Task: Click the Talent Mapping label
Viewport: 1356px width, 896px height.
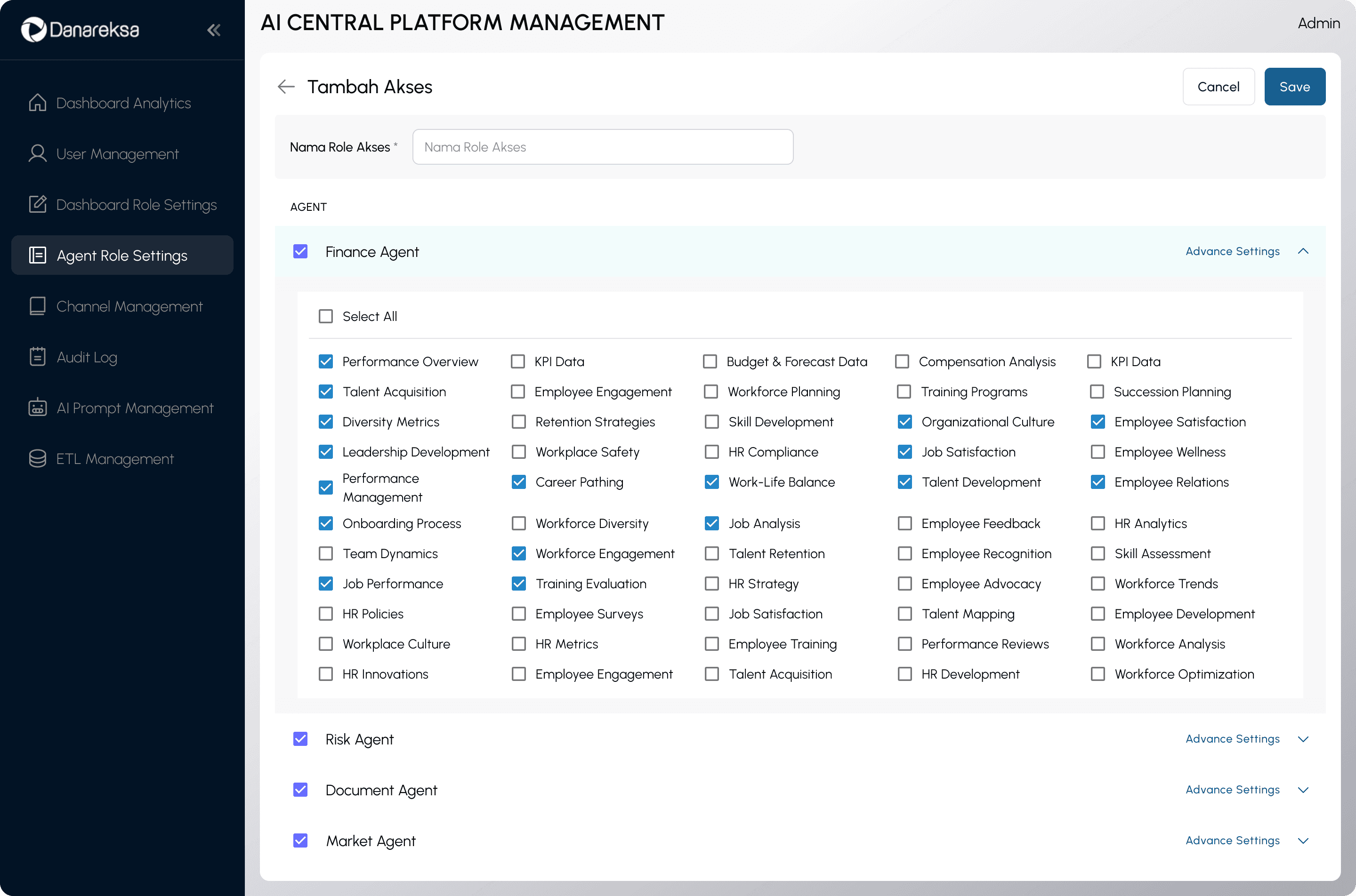Action: coord(968,614)
